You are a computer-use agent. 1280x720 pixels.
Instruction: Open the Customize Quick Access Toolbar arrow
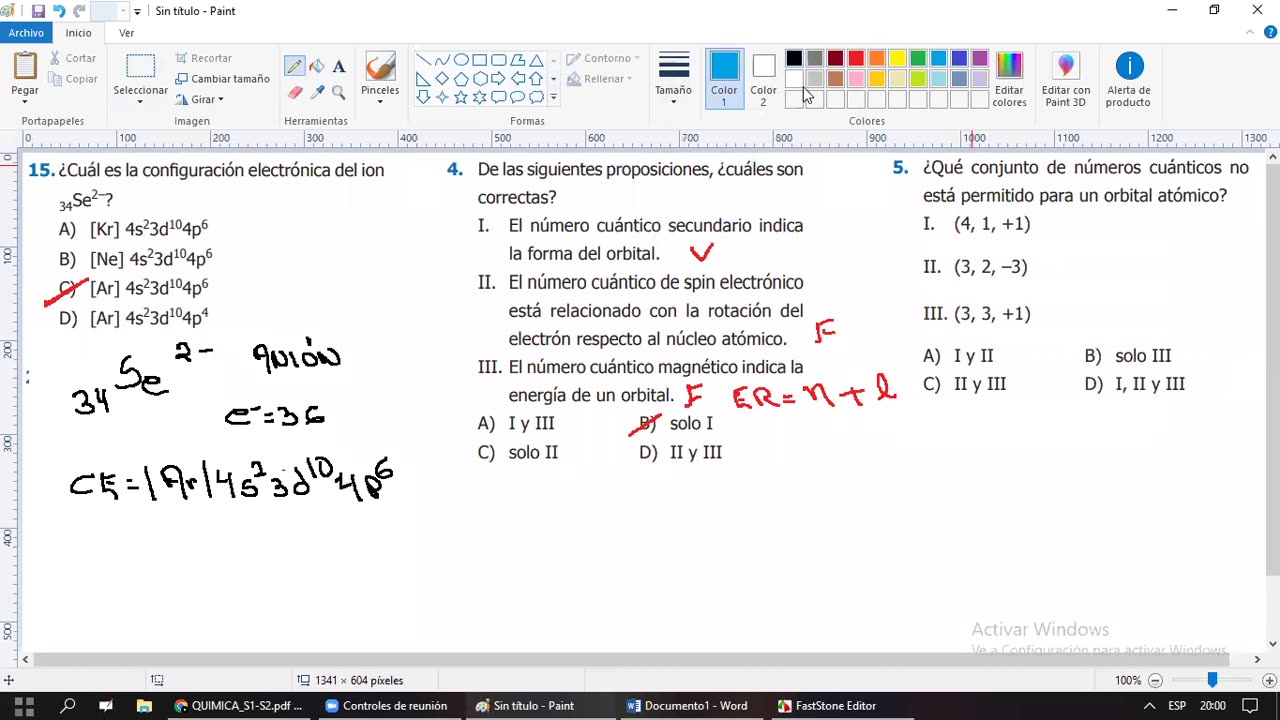tap(137, 12)
